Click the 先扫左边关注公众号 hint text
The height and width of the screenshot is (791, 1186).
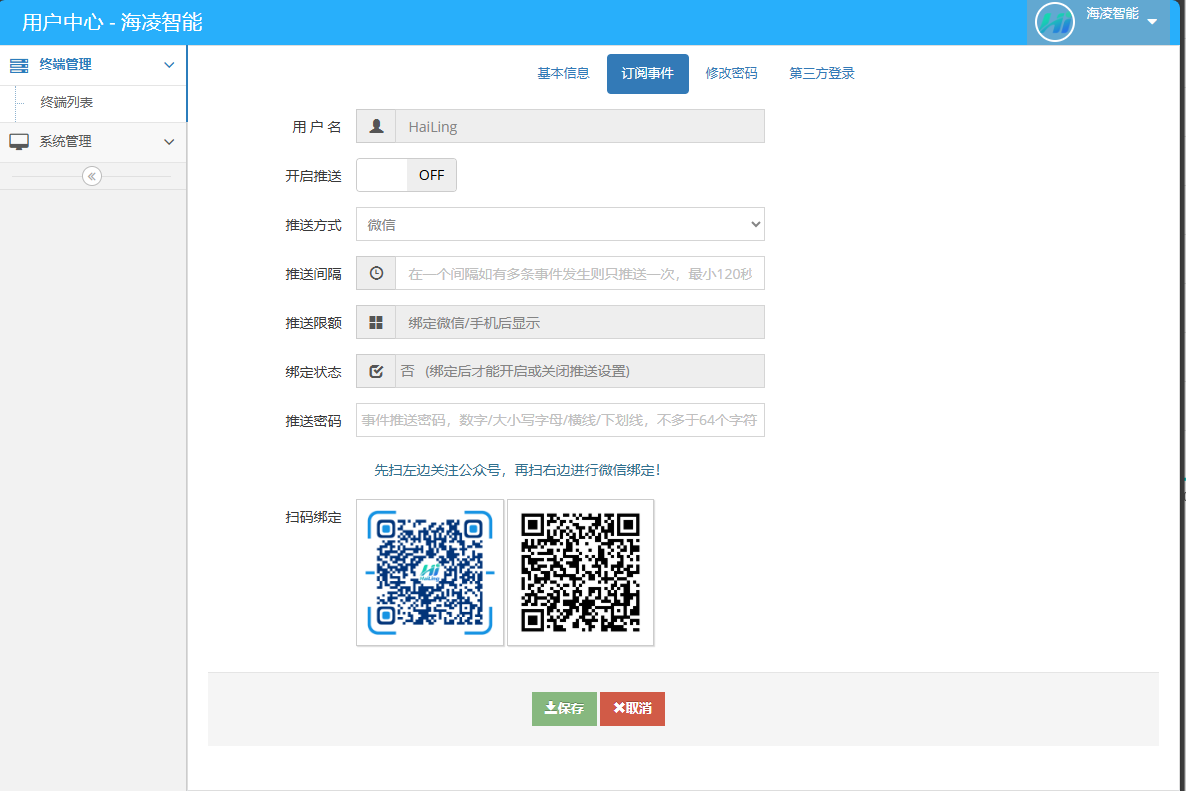(x=517, y=470)
